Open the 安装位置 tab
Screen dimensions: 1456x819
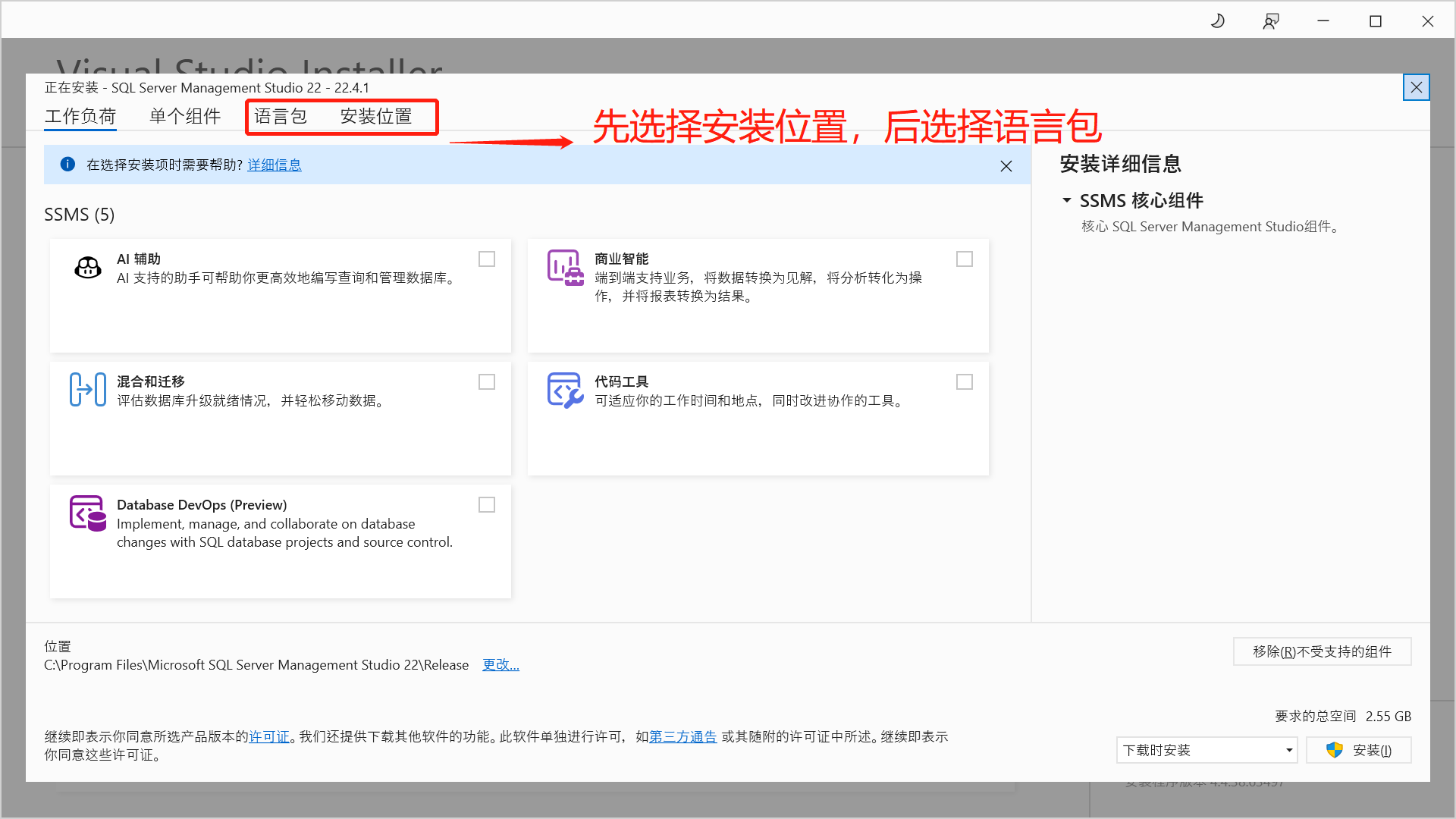pos(376,116)
